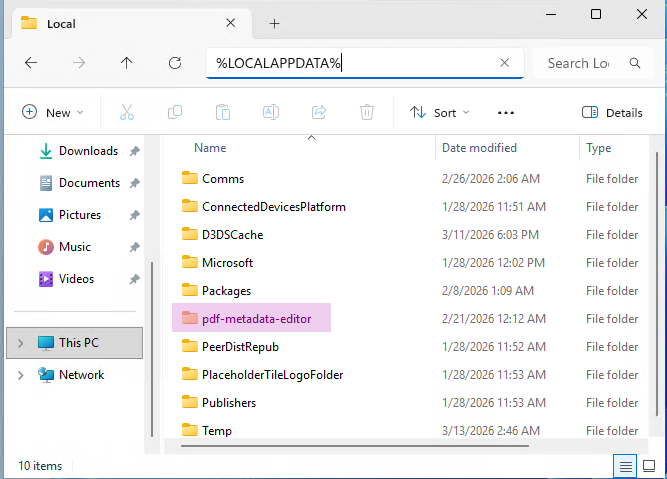The height and width of the screenshot is (479, 667).
Task: Open the New item dropdown
Action: [x=53, y=113]
